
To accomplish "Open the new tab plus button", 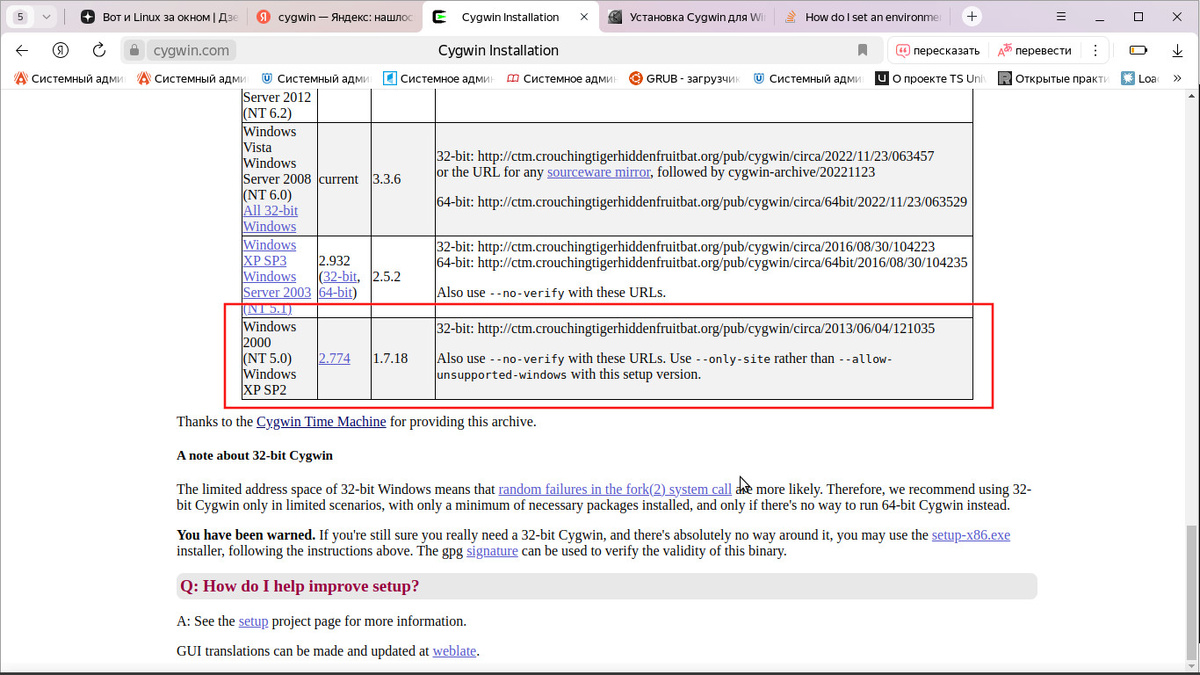I will point(972,17).
